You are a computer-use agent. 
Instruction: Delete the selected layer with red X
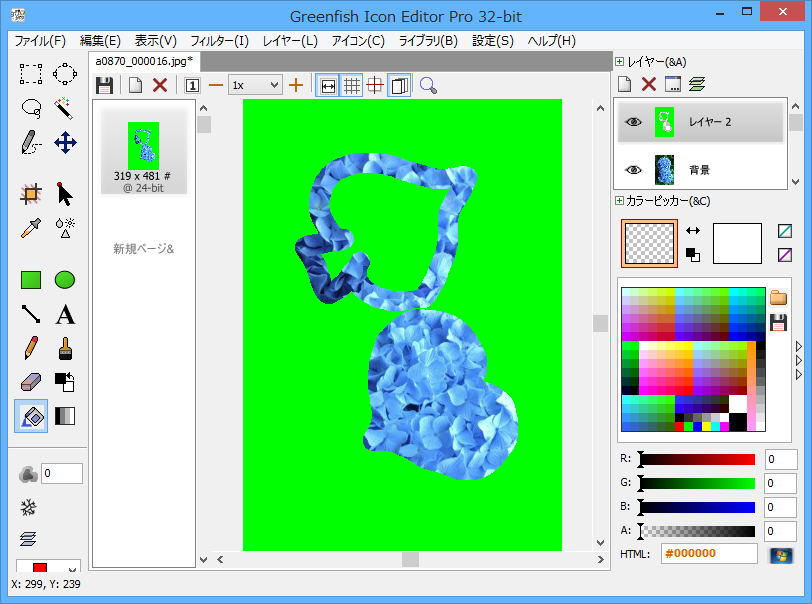[x=648, y=85]
